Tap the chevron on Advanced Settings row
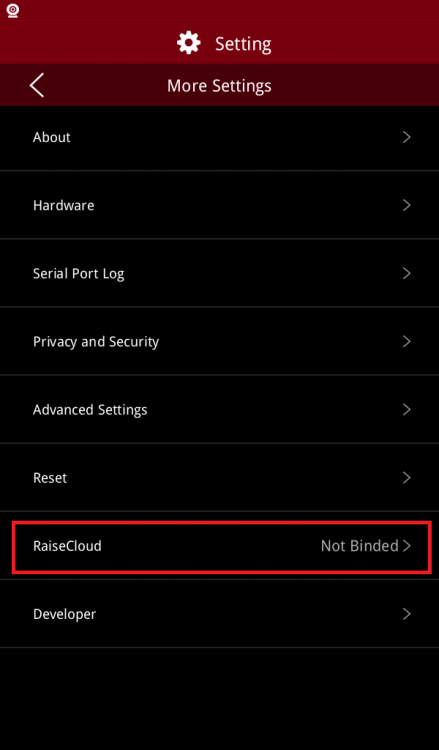Screen dimensions: 439x750 [x=407, y=409]
